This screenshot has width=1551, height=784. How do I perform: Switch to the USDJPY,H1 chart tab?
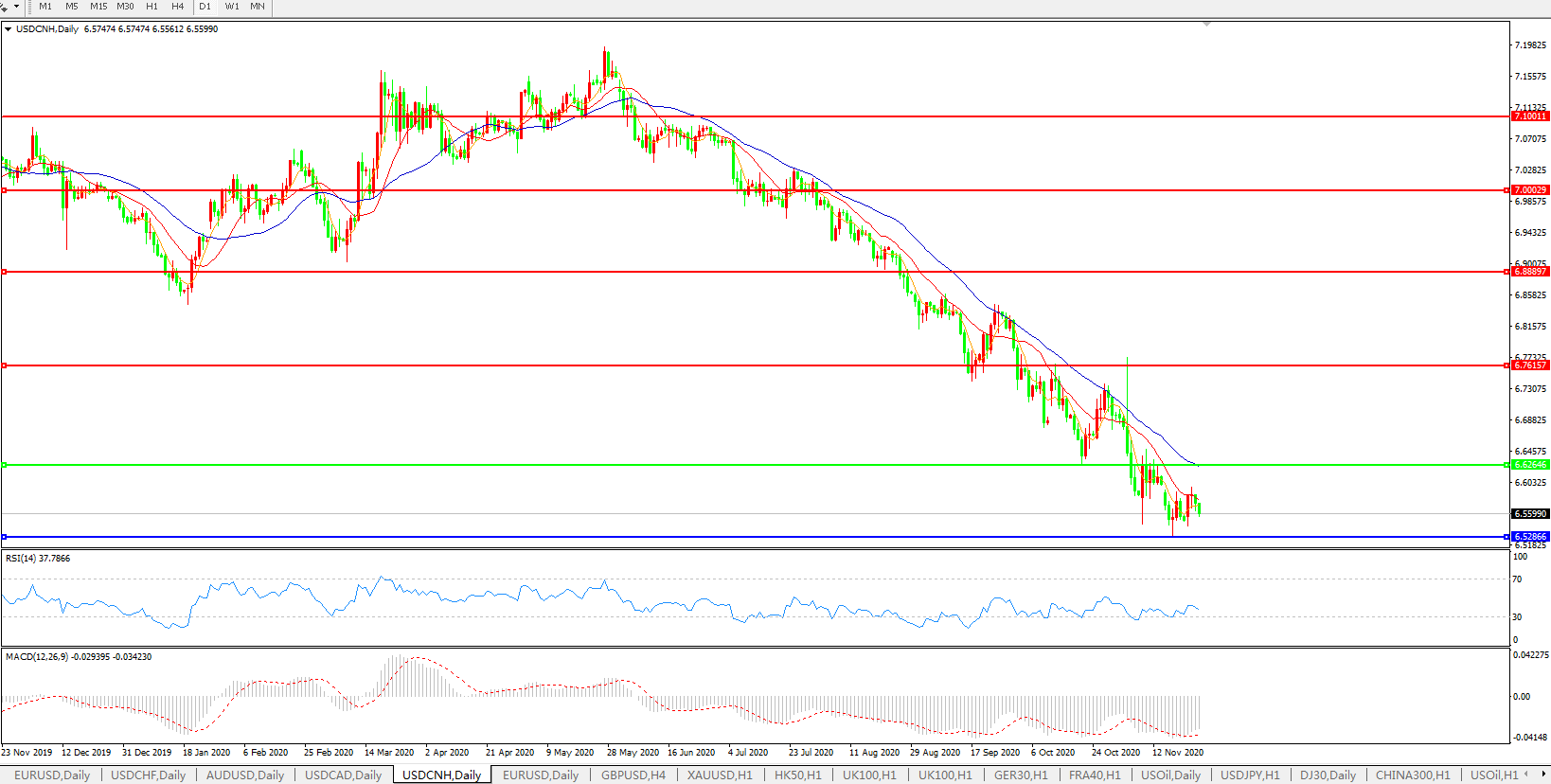(1249, 775)
